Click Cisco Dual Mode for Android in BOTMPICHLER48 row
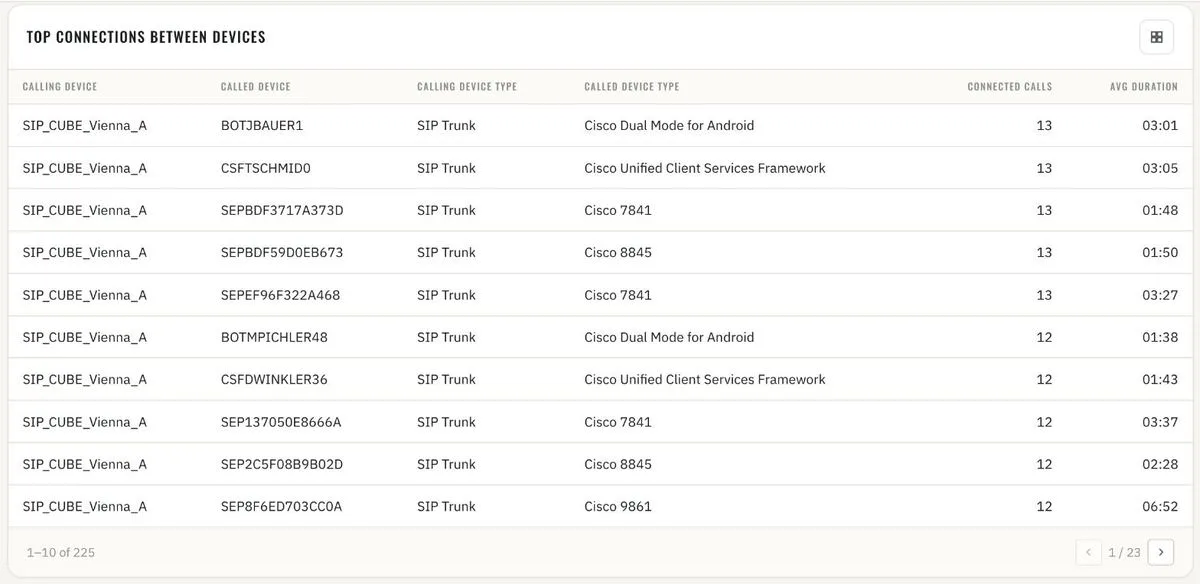Viewport: 1200px width, 584px height. 669,337
